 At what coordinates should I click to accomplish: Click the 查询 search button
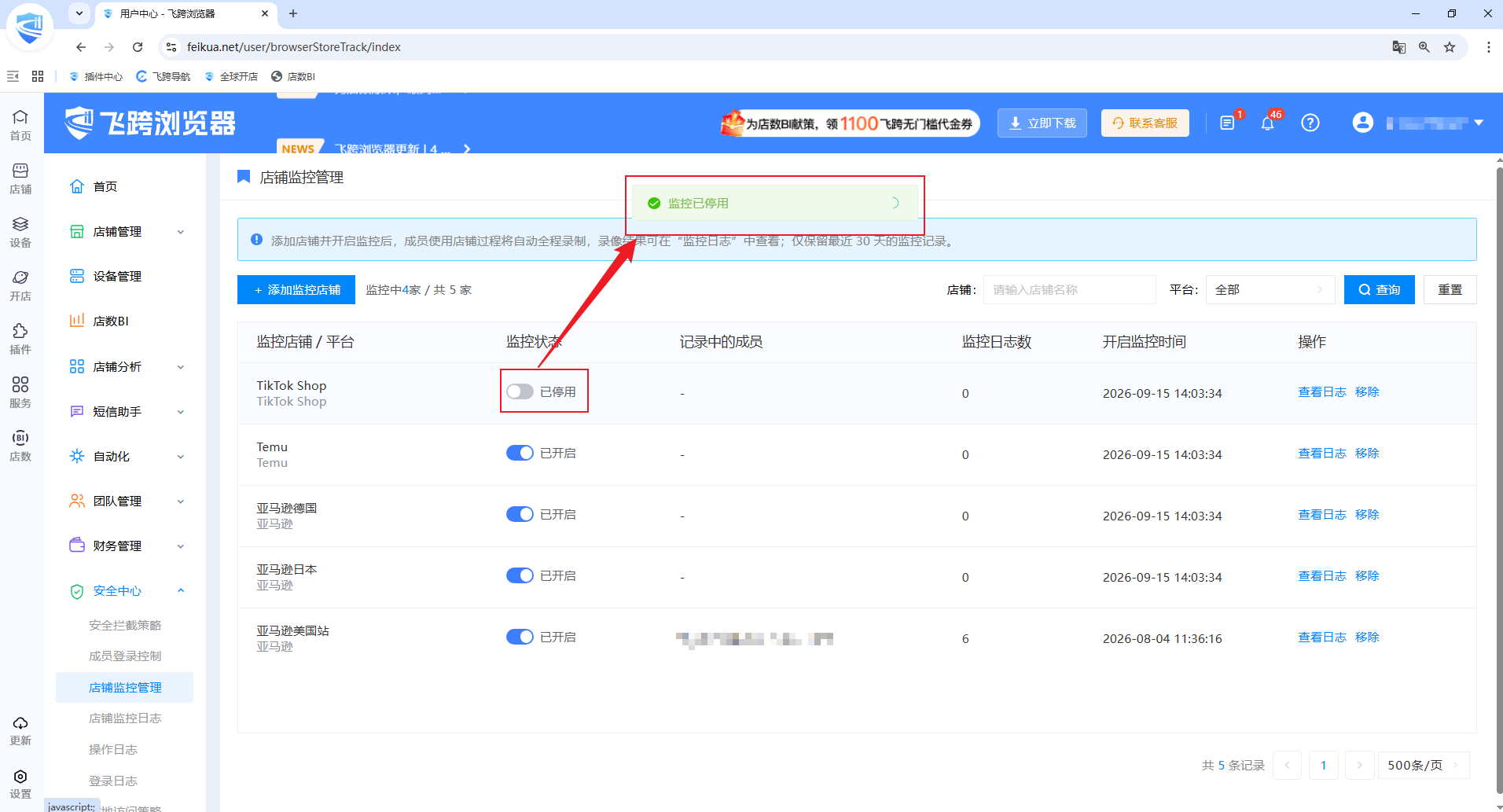(x=1380, y=290)
